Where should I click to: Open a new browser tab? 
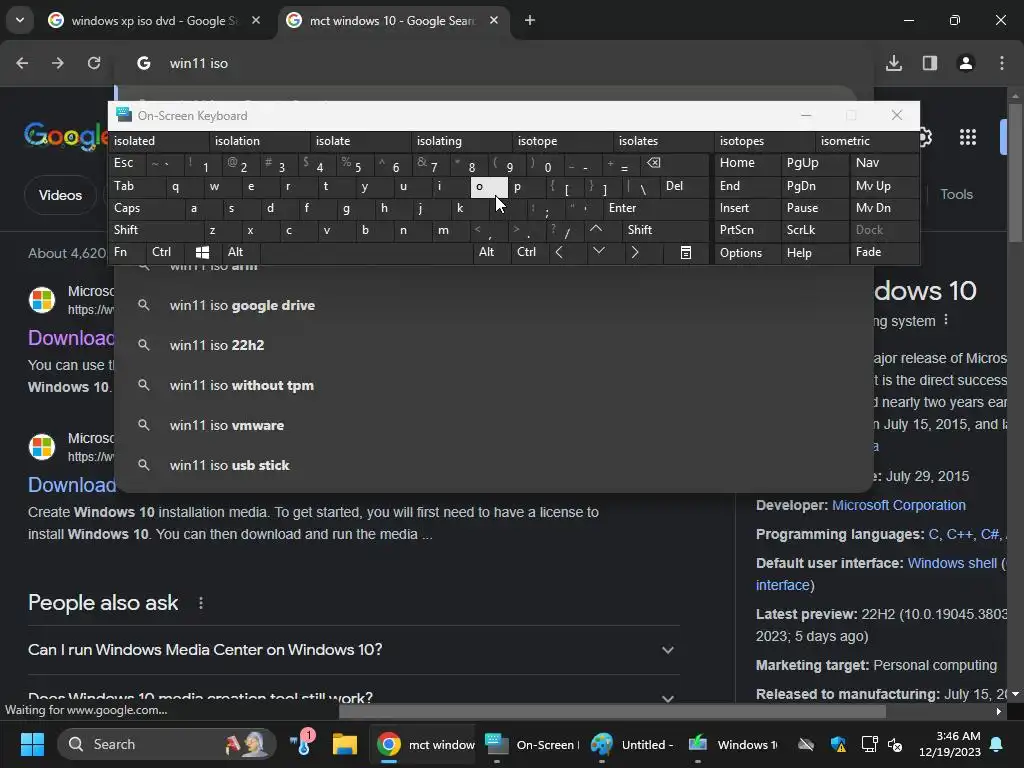click(x=530, y=20)
